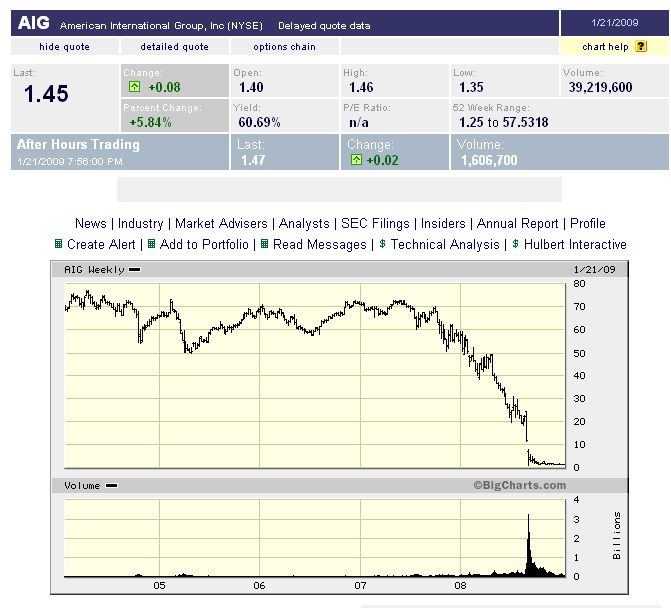Open the Industry link
671x608 pixels.
(140, 223)
